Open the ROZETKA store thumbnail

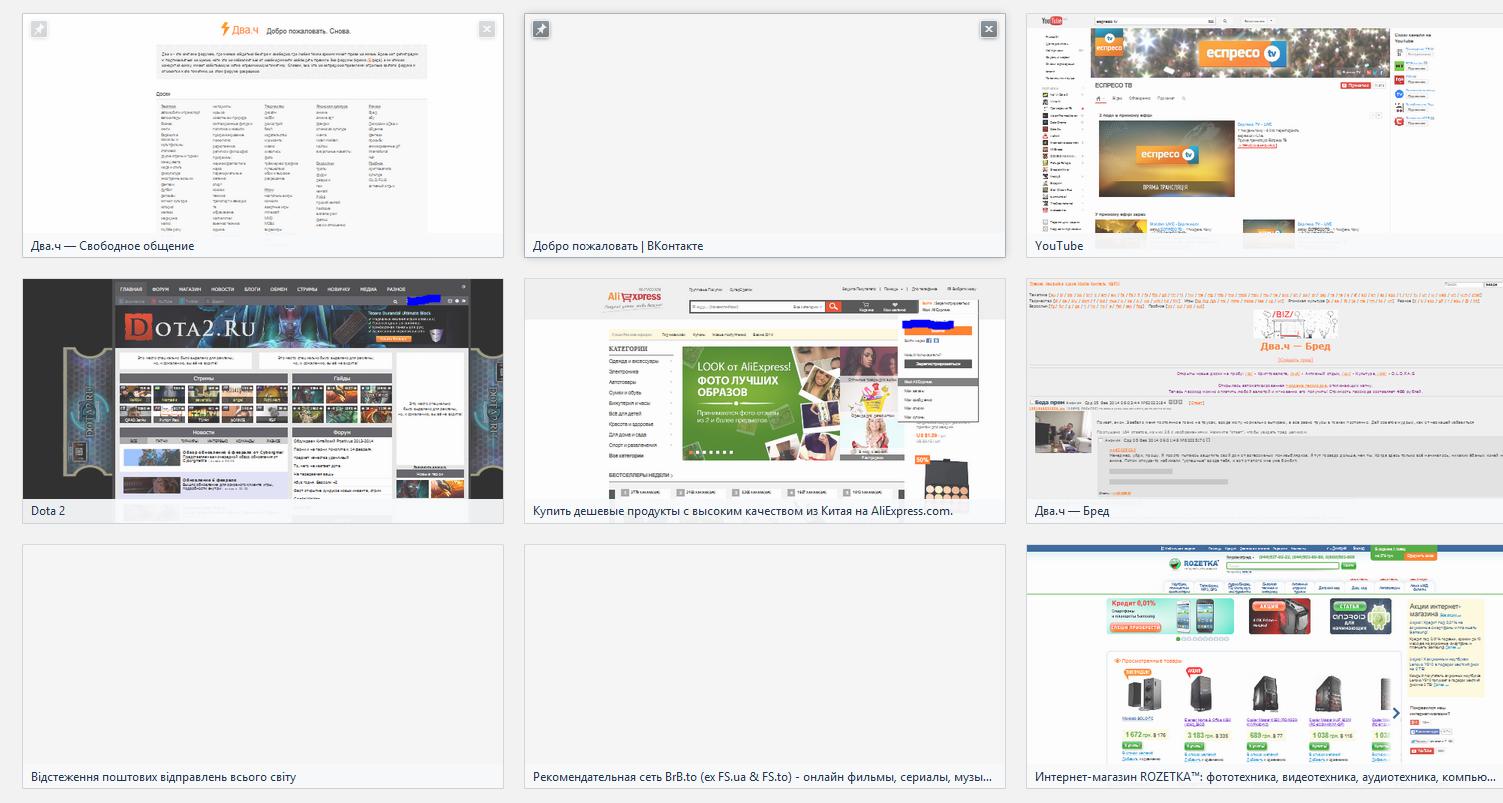1265,654
